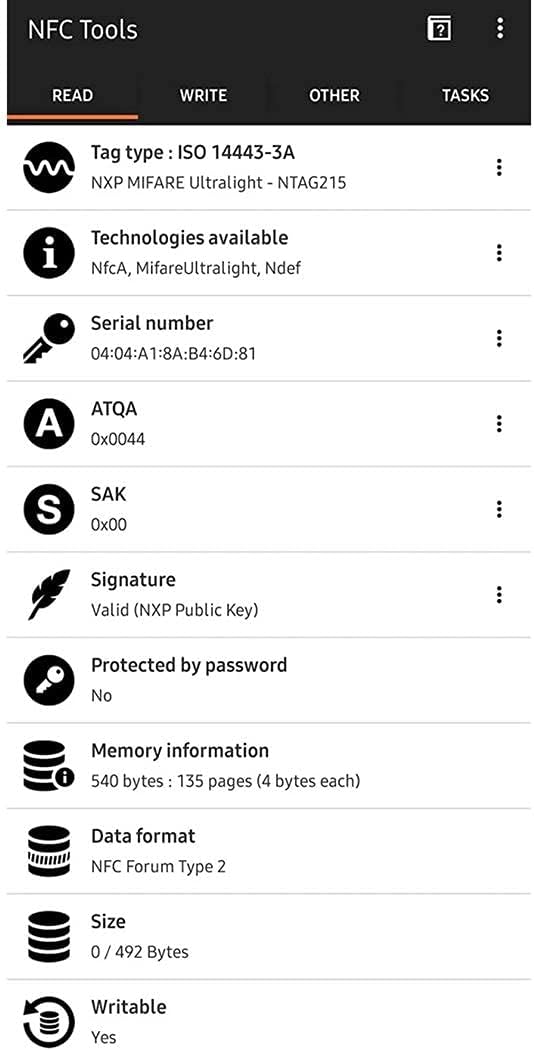Viewport: 534px width, 1050px height.
Task: Open options menu for Tag type row
Action: 499,167
